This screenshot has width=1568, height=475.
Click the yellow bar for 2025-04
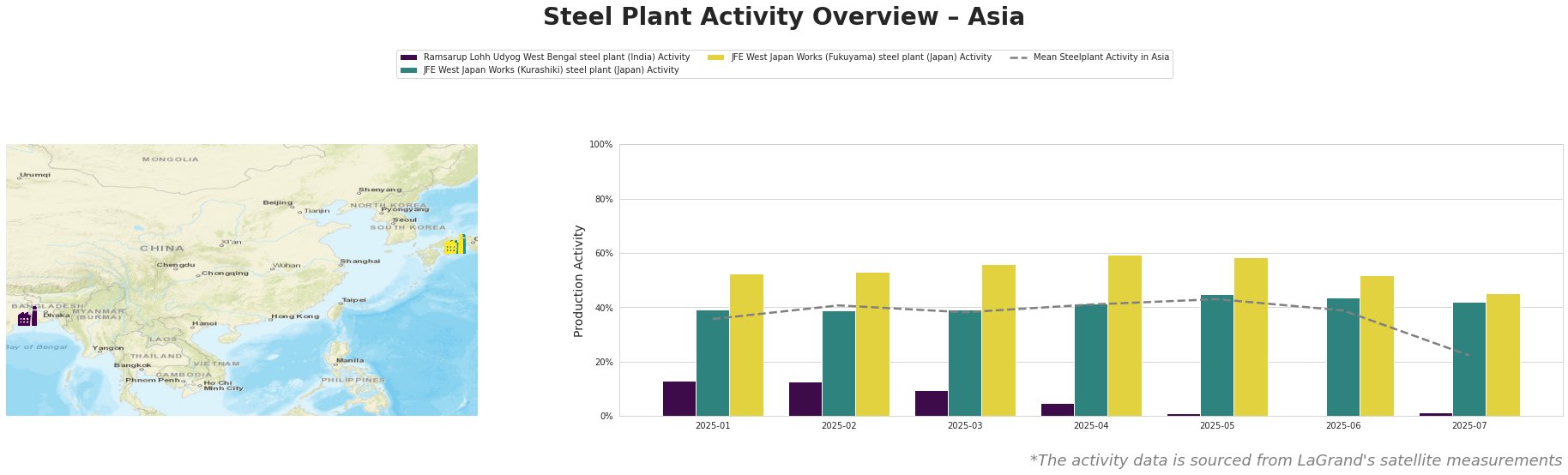(1125, 336)
